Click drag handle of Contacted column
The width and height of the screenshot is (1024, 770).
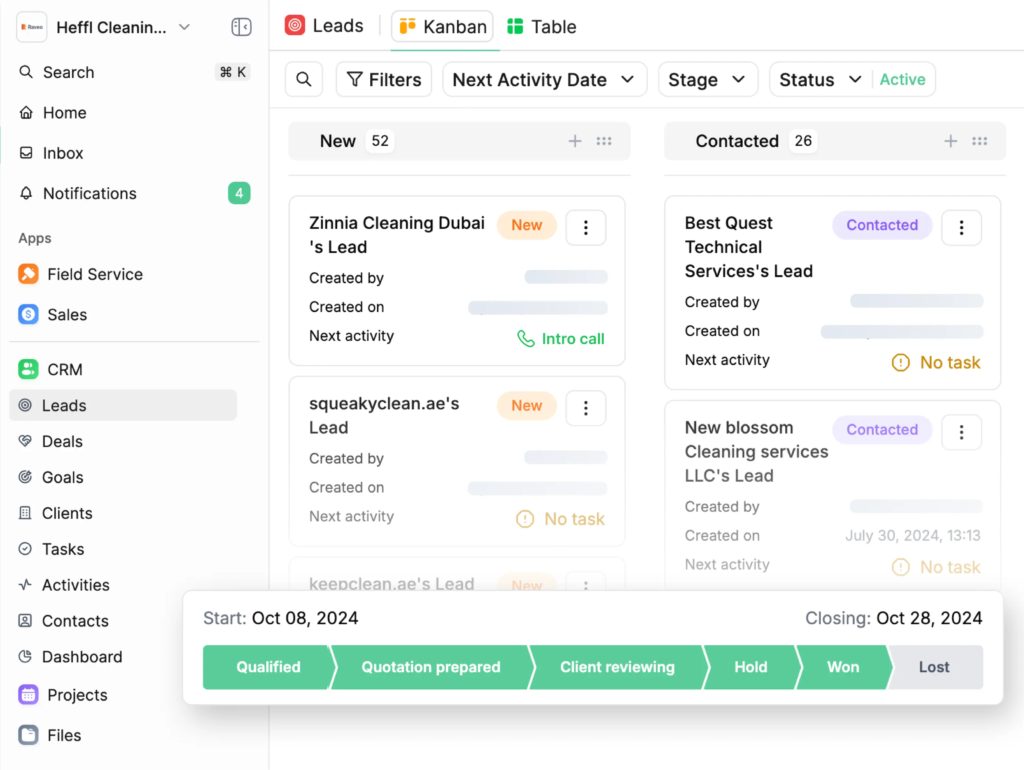[980, 141]
